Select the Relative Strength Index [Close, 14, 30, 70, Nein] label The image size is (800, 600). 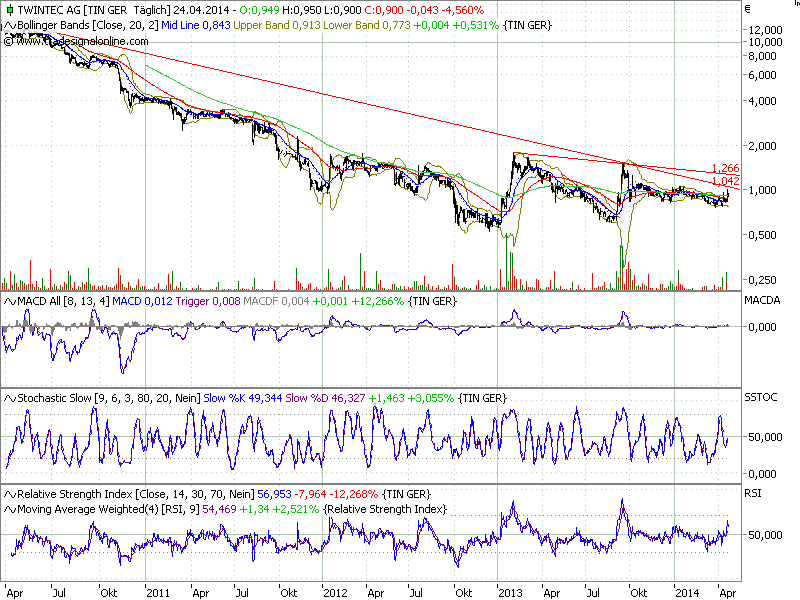pyautogui.click(x=136, y=494)
